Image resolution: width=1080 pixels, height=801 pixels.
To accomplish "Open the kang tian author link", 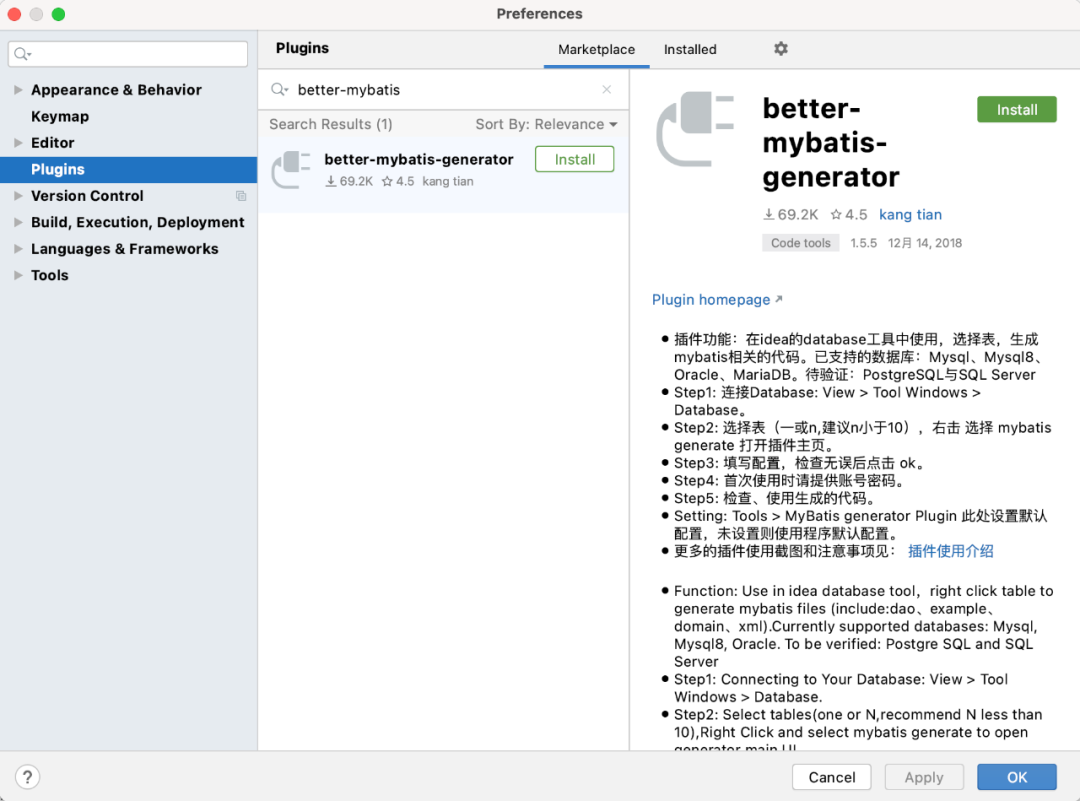I will pos(910,215).
